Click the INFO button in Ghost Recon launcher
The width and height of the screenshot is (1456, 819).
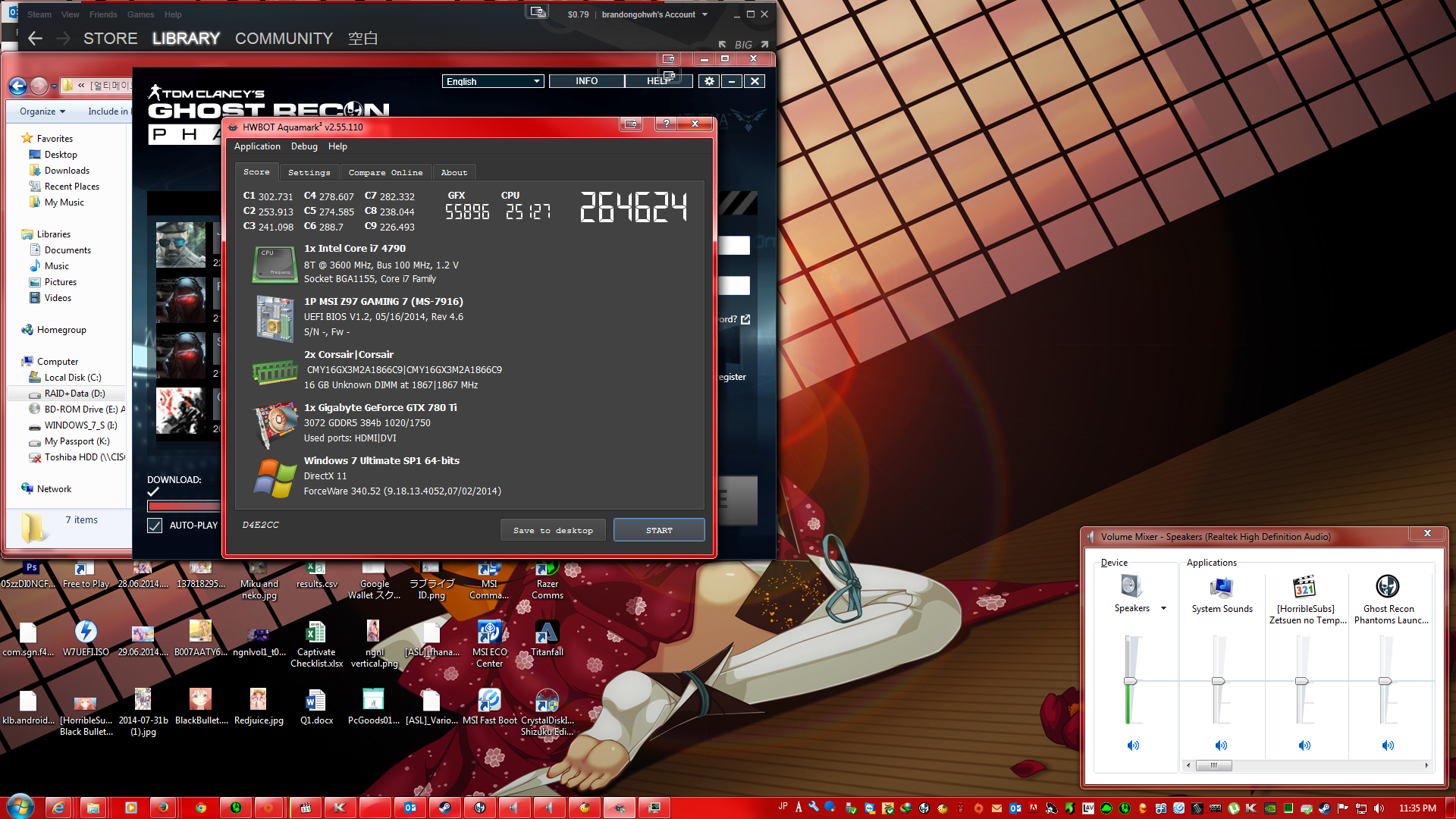coord(586,81)
